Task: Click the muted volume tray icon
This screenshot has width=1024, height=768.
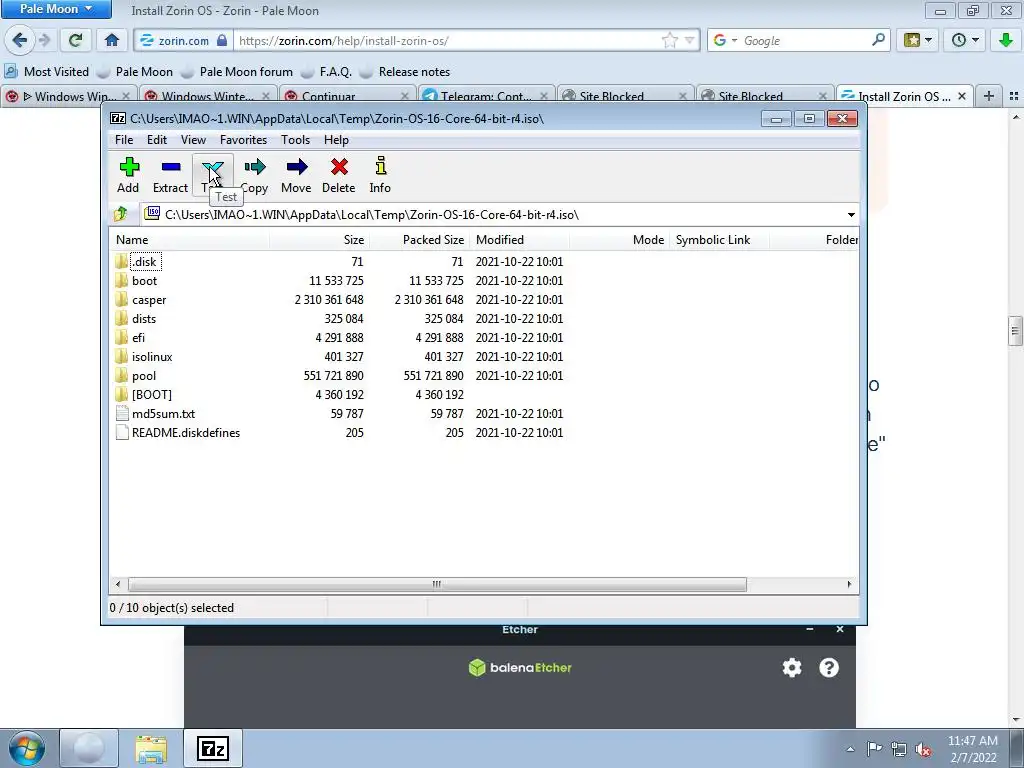Action: (x=923, y=749)
